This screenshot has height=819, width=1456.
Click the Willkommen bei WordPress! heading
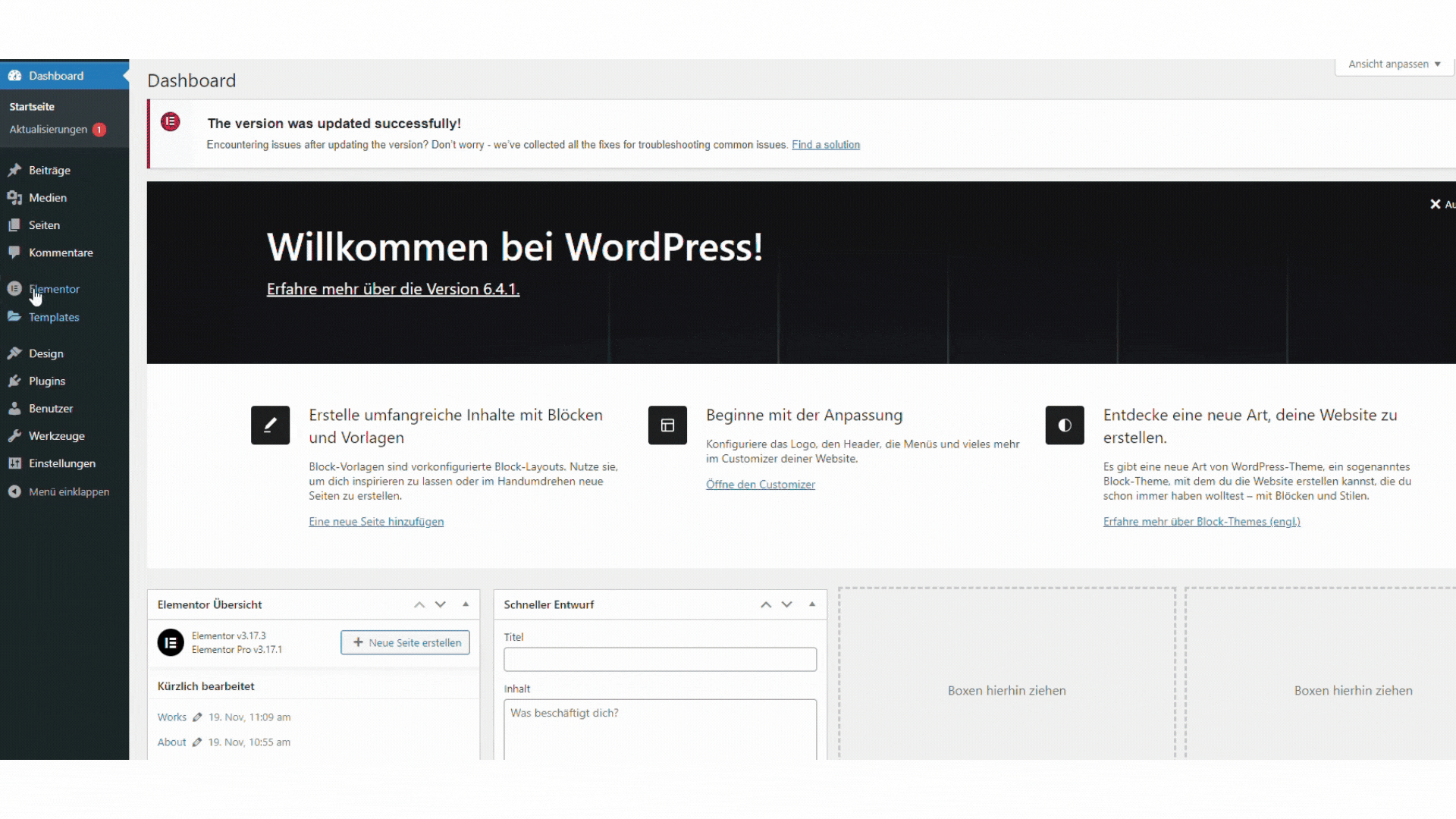click(515, 247)
